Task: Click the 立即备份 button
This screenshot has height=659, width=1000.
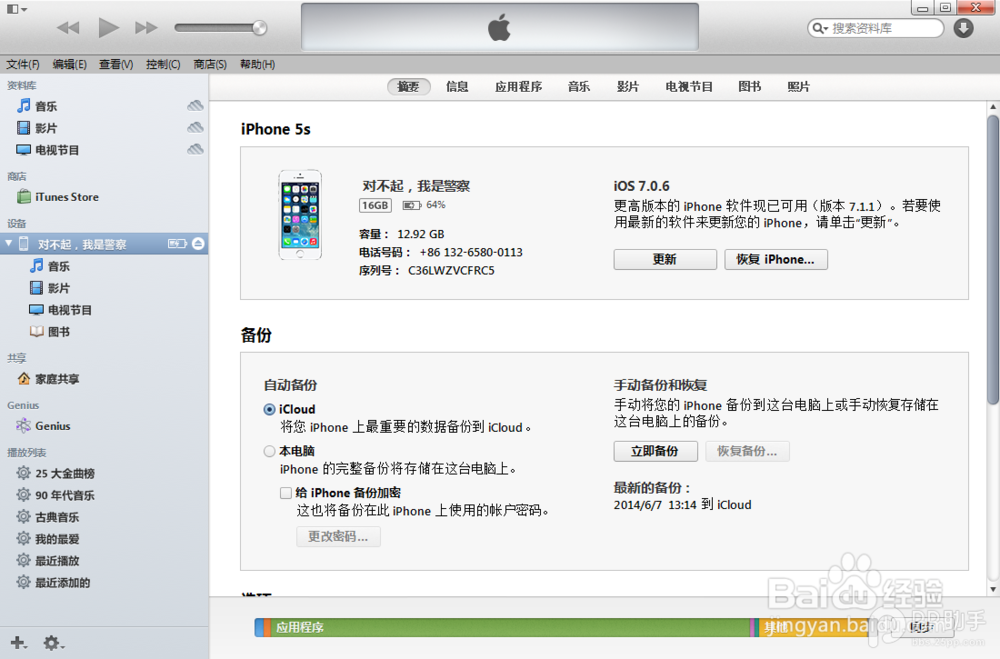Action: [655, 451]
